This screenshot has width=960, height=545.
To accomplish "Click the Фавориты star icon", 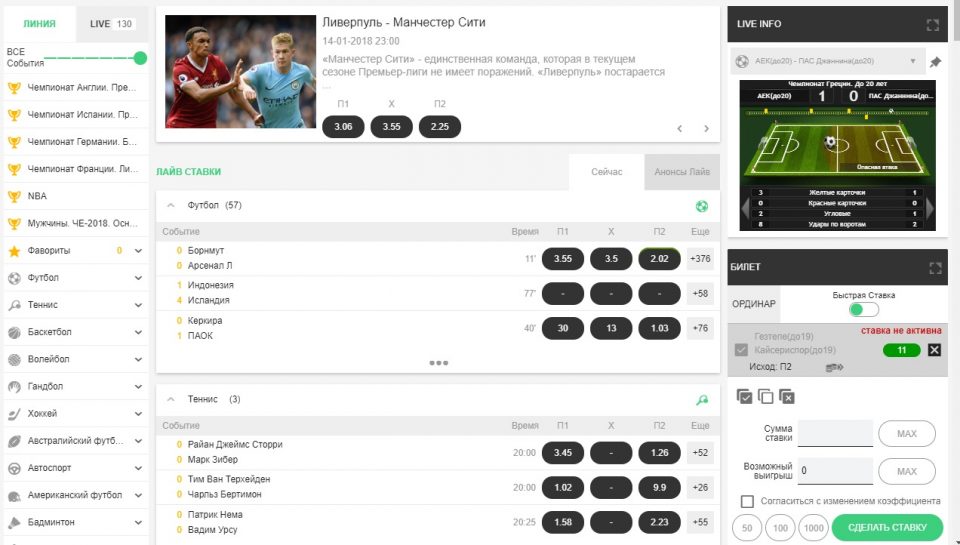I will point(14,250).
